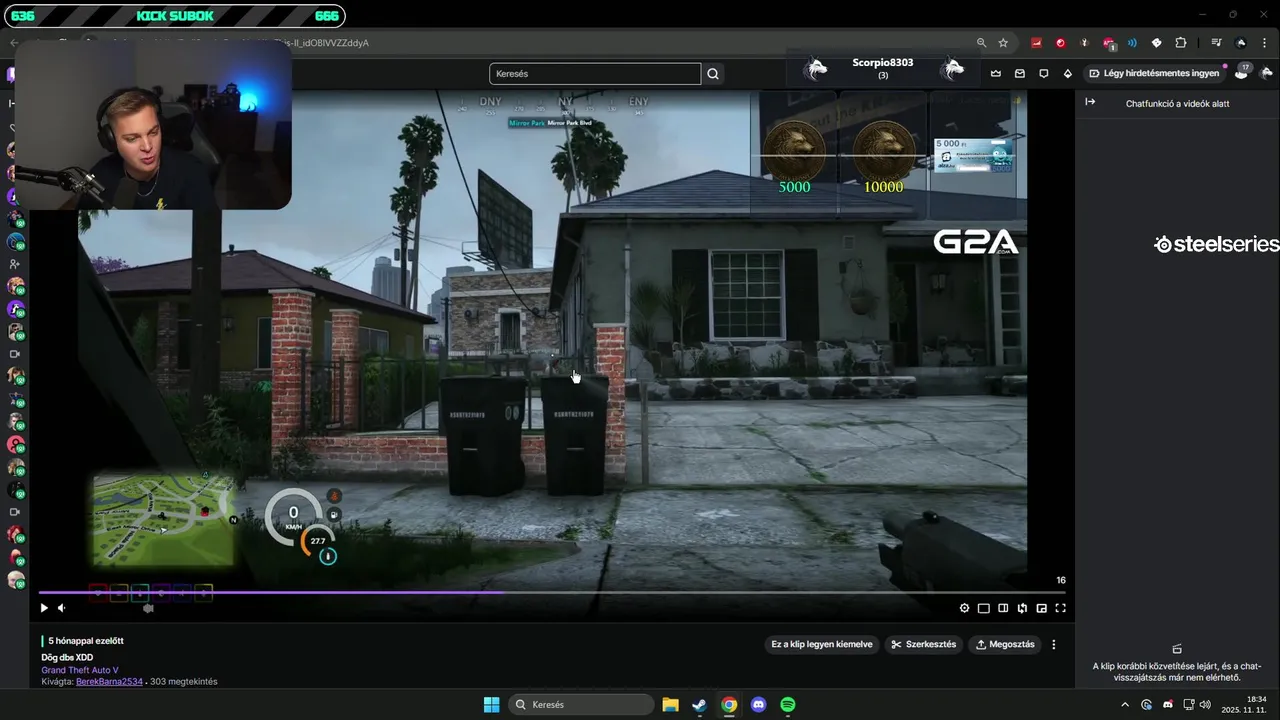
Task: Open Szerkesztés to edit the clip
Action: (924, 645)
